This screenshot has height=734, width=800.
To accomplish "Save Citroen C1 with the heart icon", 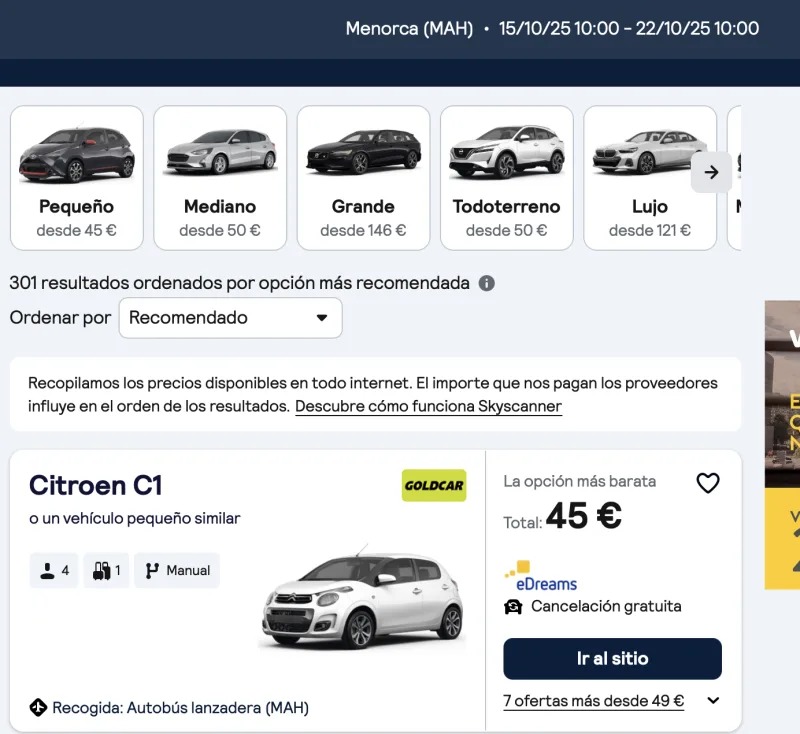I will (708, 483).
